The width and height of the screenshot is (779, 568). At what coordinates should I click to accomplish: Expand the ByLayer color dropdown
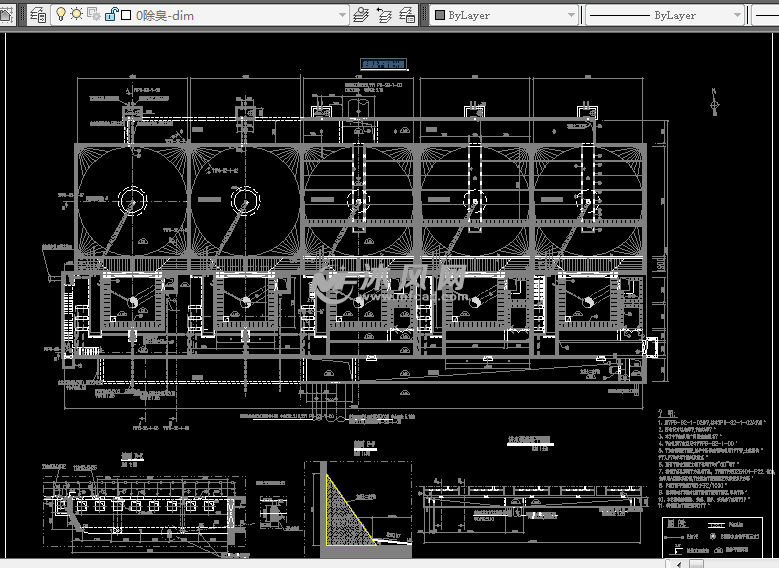click(x=571, y=15)
